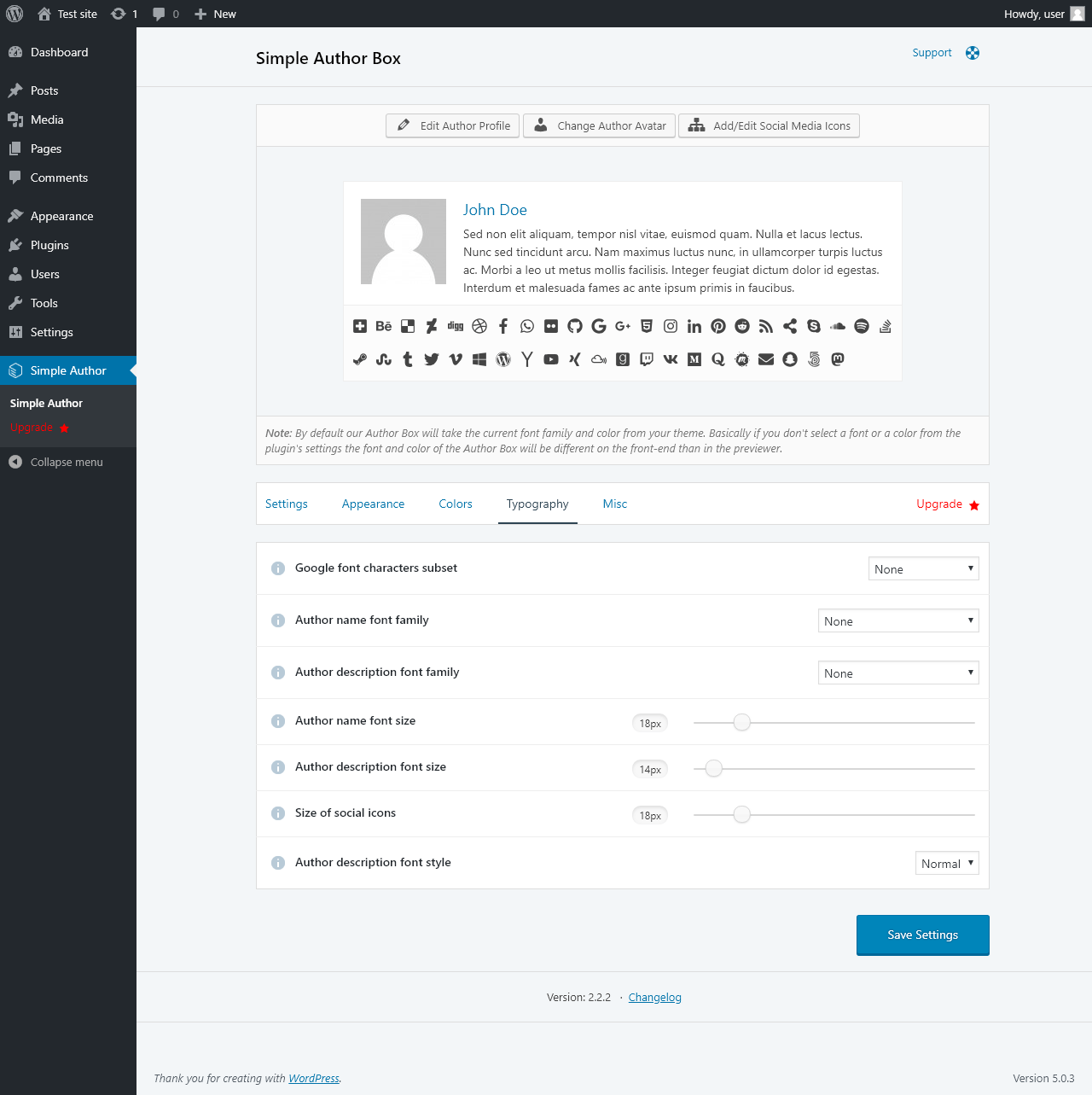Open the Users menu in the sidebar
Screen dimensions: 1092x1095
[68, 274]
